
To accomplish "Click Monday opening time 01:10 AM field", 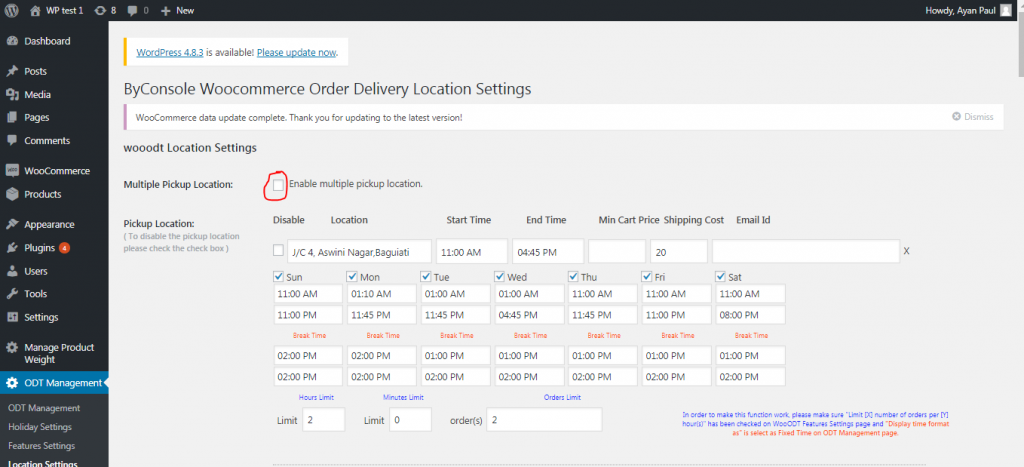I will click(381, 294).
